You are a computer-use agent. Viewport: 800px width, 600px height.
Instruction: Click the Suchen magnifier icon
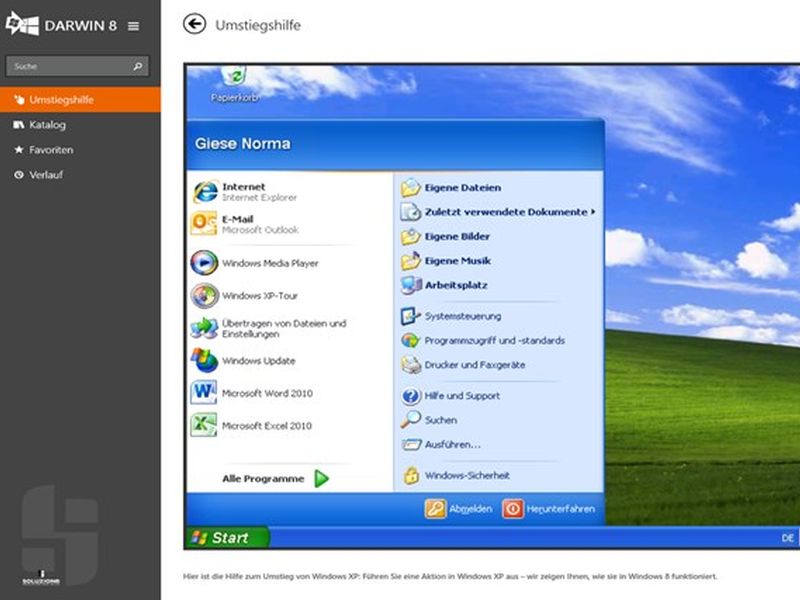tap(410, 420)
